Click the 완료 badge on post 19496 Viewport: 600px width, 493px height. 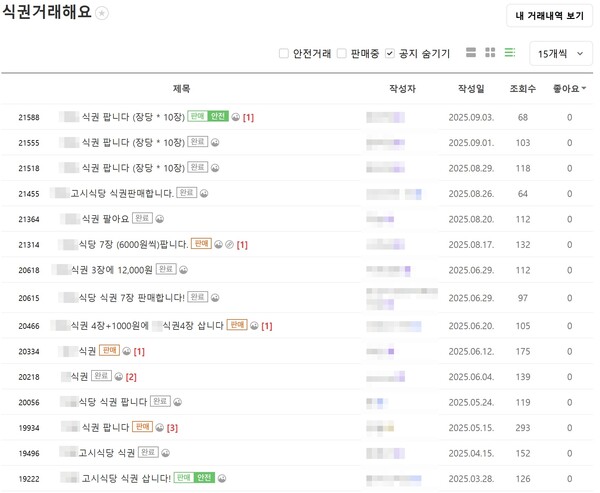(x=148, y=452)
